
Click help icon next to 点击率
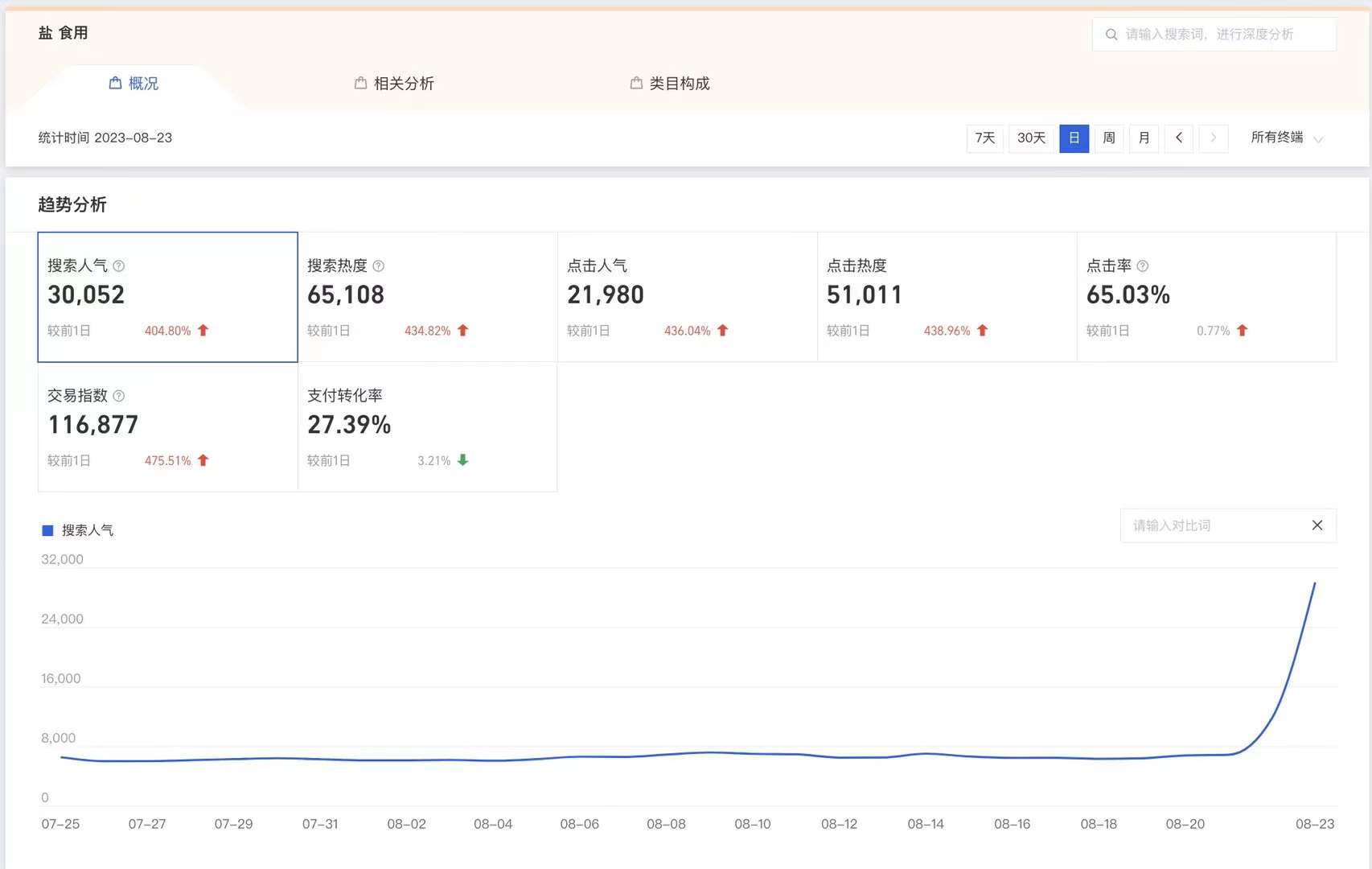(x=1143, y=266)
